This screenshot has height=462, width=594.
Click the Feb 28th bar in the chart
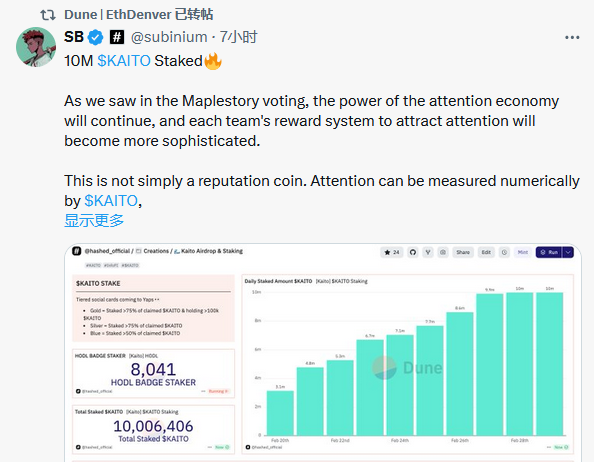(519, 364)
